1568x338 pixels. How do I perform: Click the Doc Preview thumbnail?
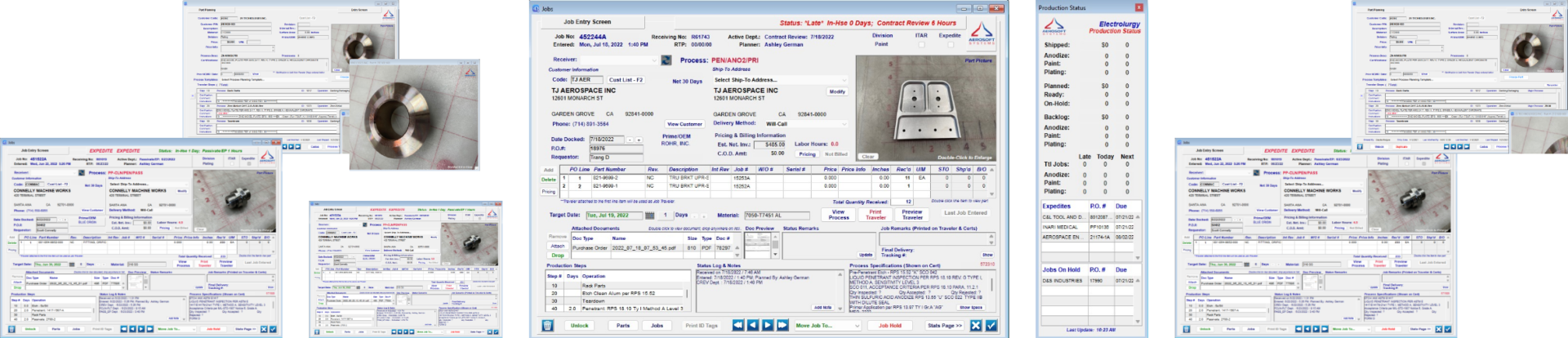[757, 244]
